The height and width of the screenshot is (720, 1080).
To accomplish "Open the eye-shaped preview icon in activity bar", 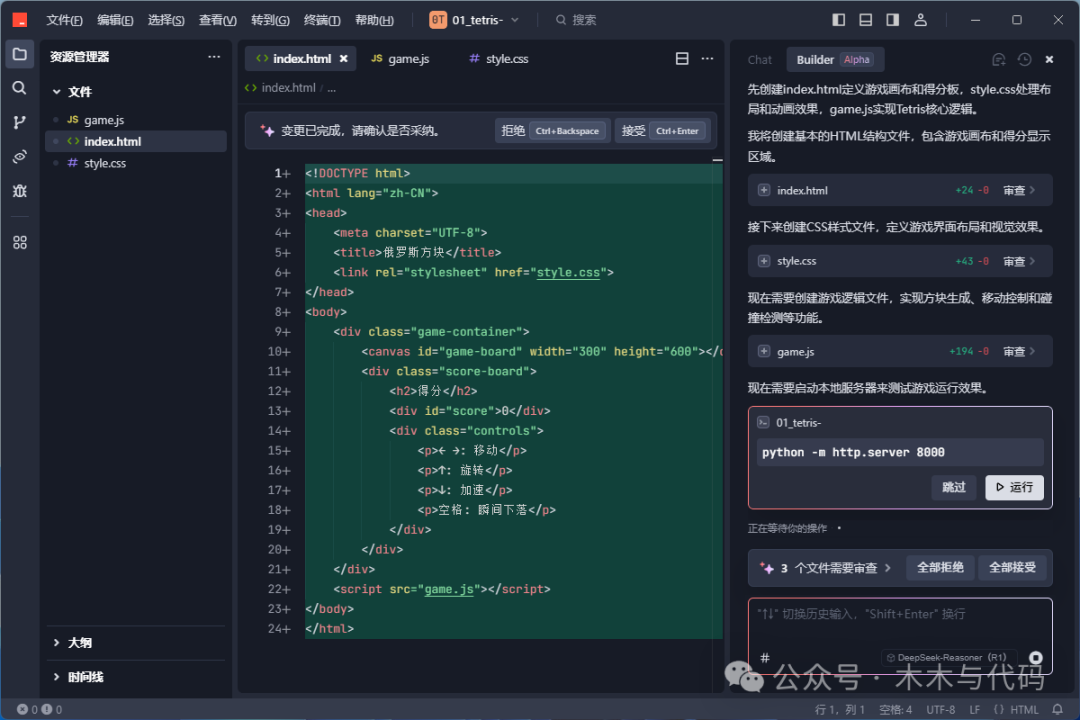I will (x=19, y=156).
